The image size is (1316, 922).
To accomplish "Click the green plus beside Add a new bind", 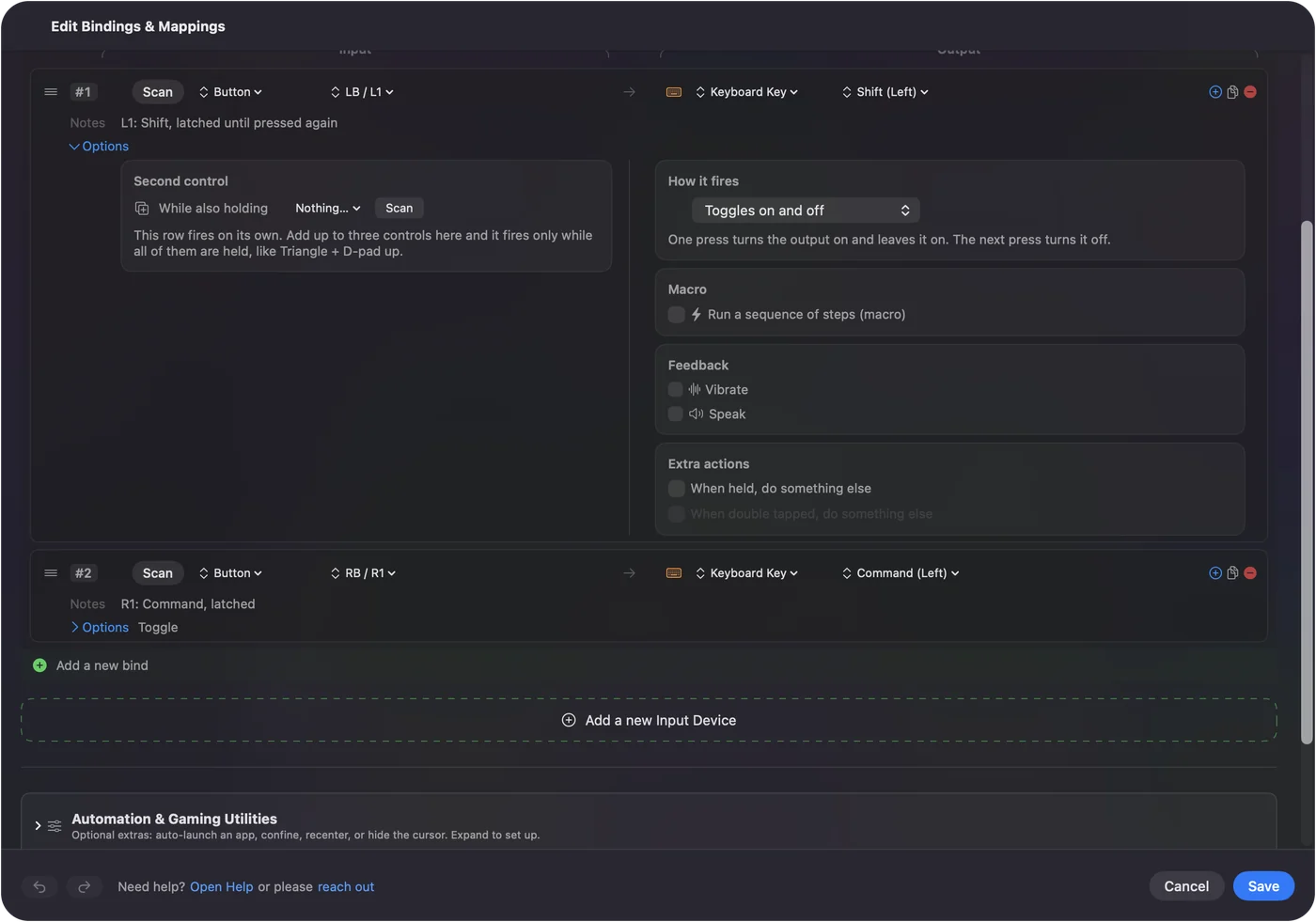I will [39, 665].
